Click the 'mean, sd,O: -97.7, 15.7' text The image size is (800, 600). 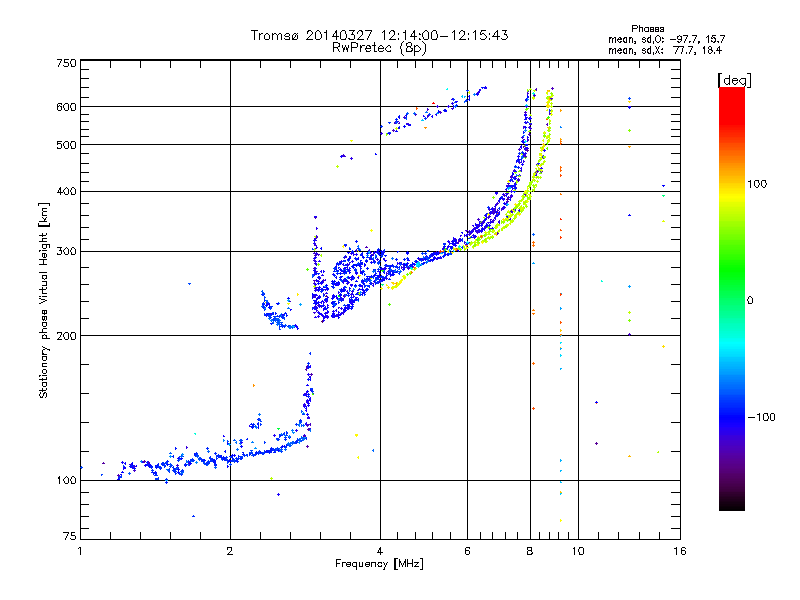(666, 39)
